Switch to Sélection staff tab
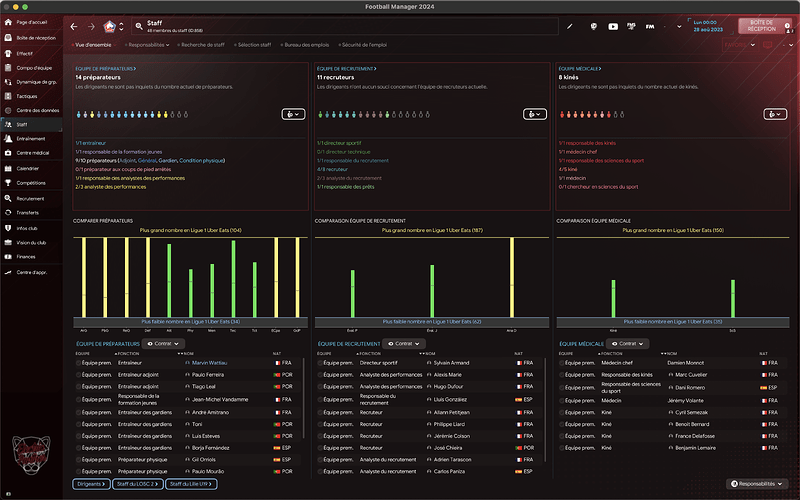 (253, 45)
